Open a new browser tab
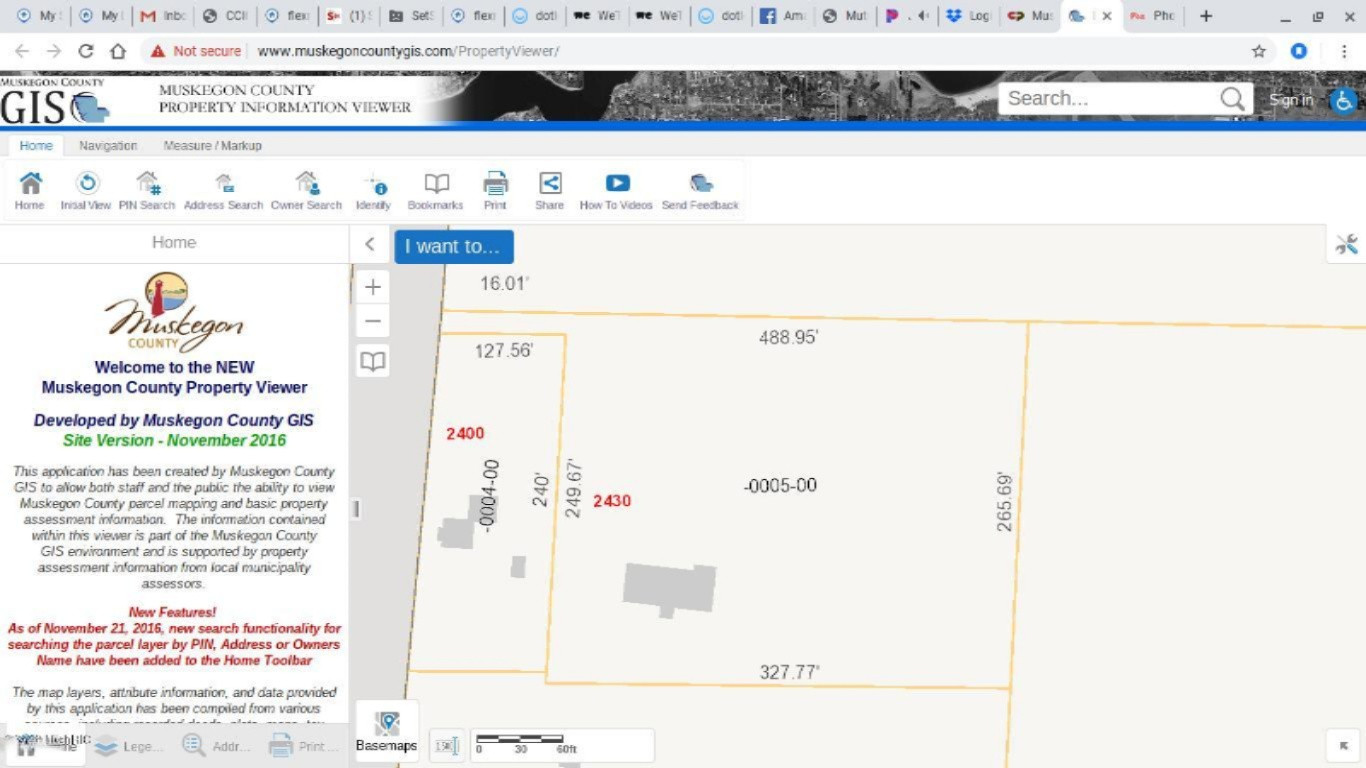 pyautogui.click(x=1206, y=16)
